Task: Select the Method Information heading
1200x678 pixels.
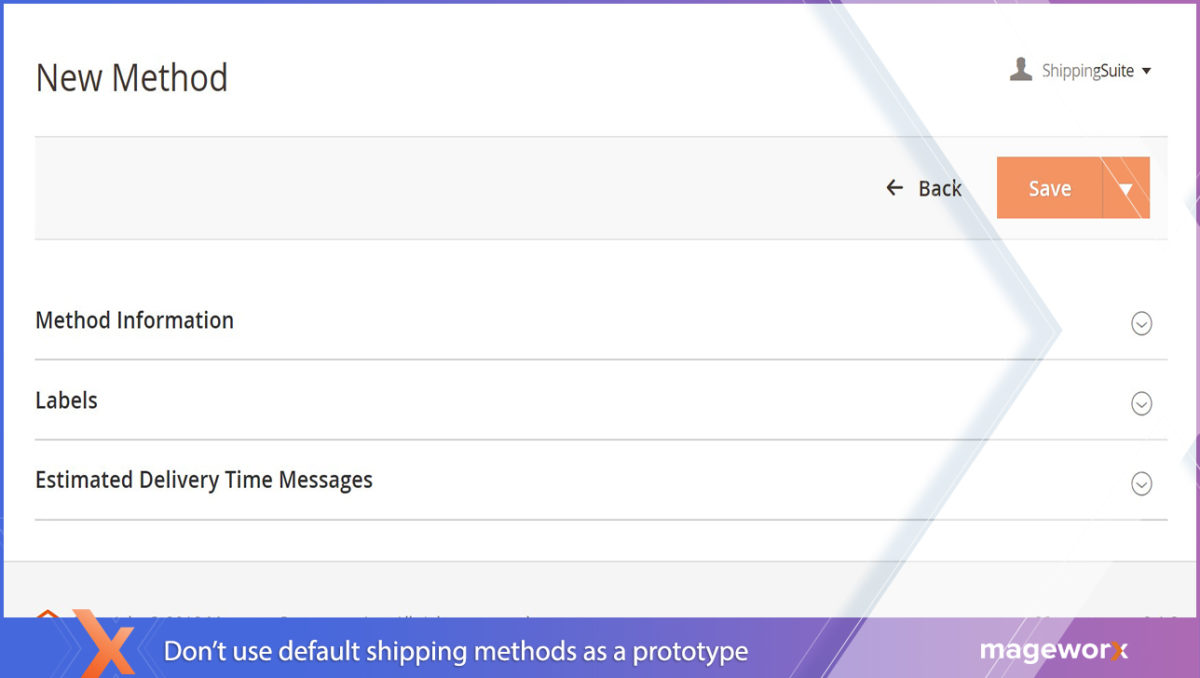Action: tap(134, 320)
